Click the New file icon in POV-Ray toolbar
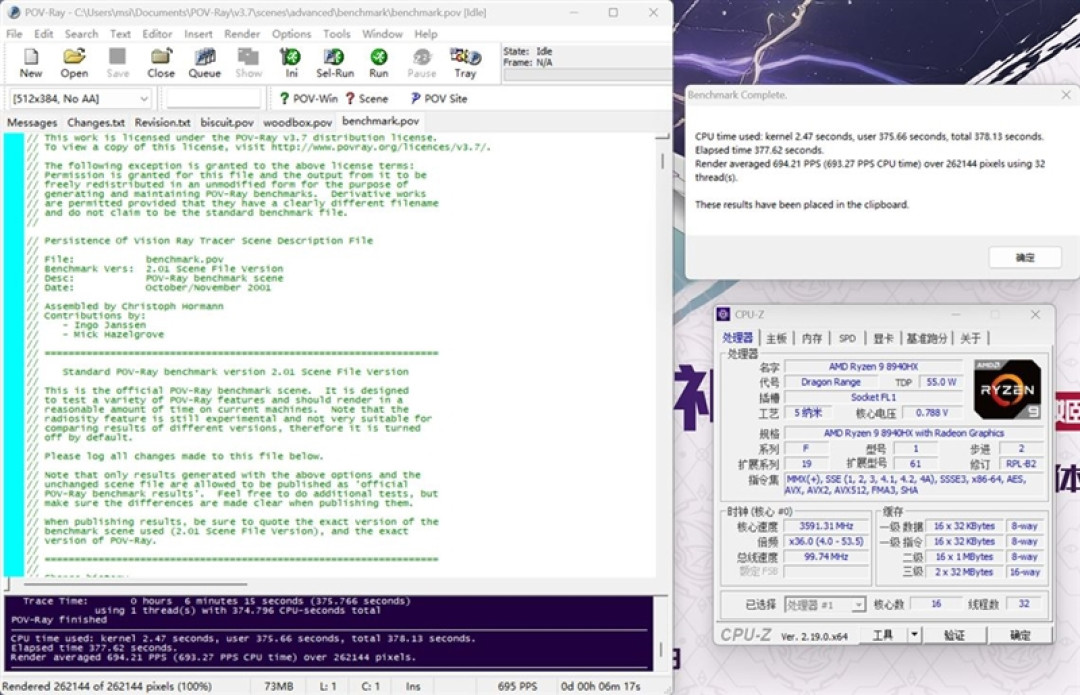Screen dimensions: 1080x695 click(30, 63)
